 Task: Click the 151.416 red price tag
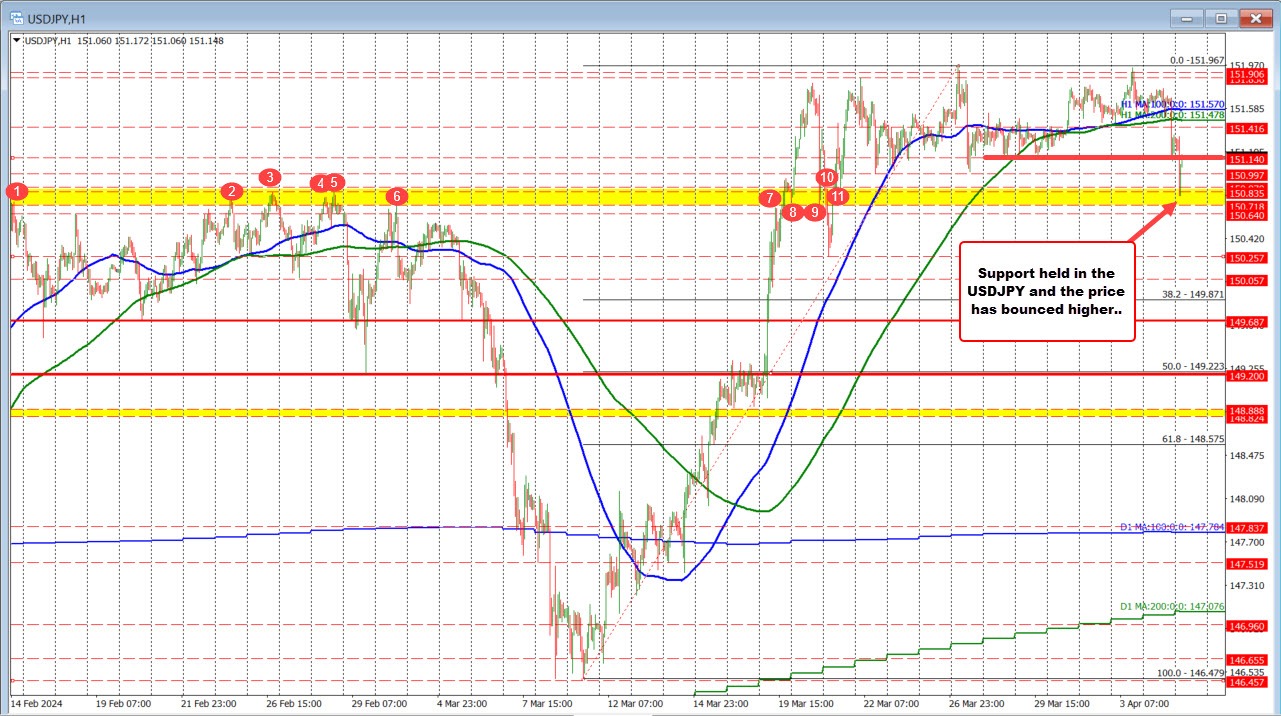pos(1247,128)
